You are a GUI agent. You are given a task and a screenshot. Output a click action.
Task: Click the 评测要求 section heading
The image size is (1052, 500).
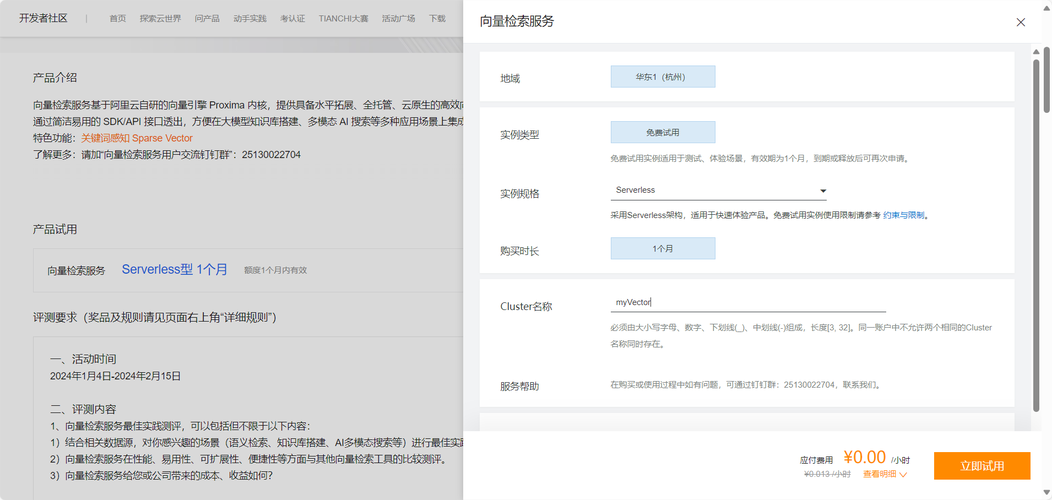click(x=155, y=317)
